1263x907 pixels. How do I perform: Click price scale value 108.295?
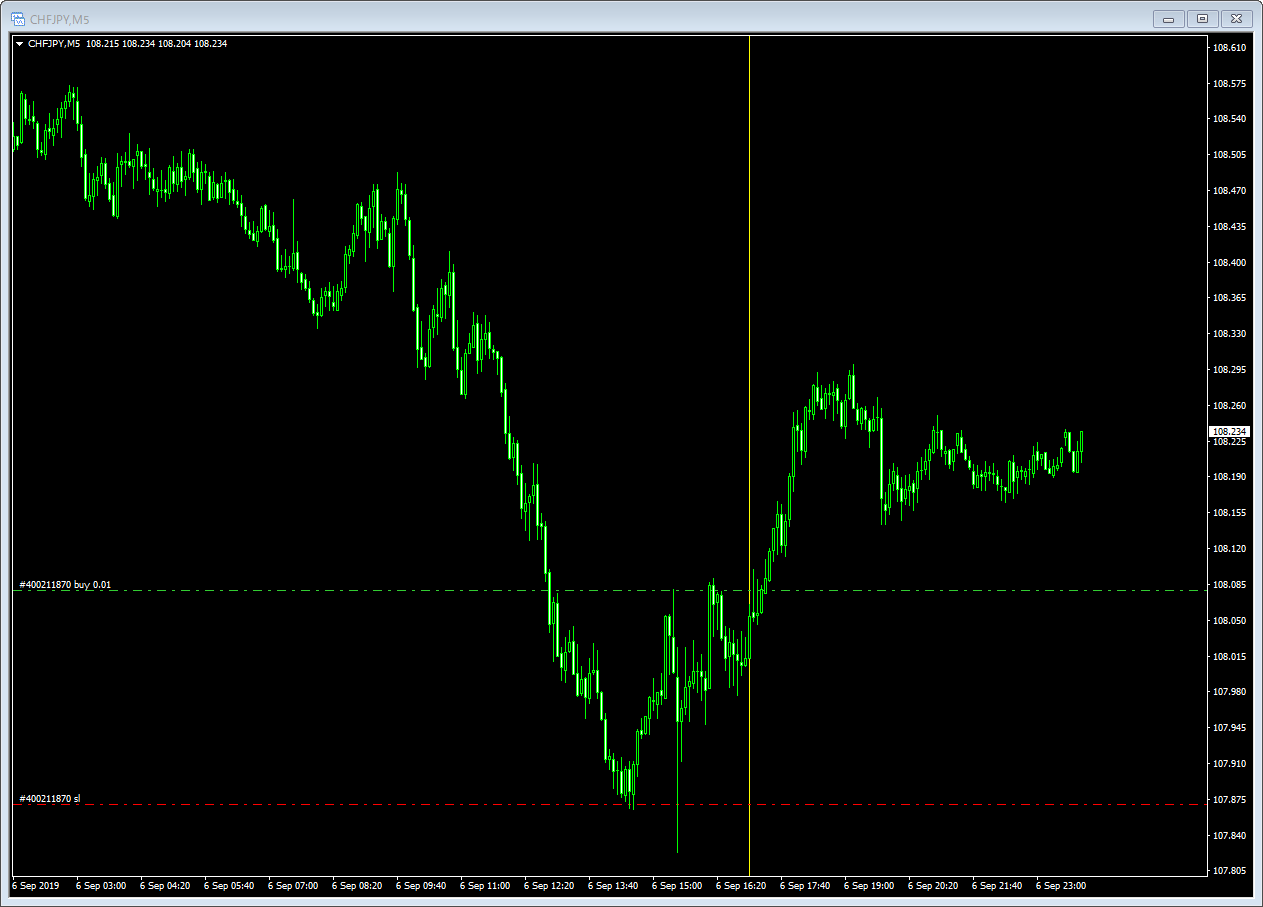[1229, 370]
